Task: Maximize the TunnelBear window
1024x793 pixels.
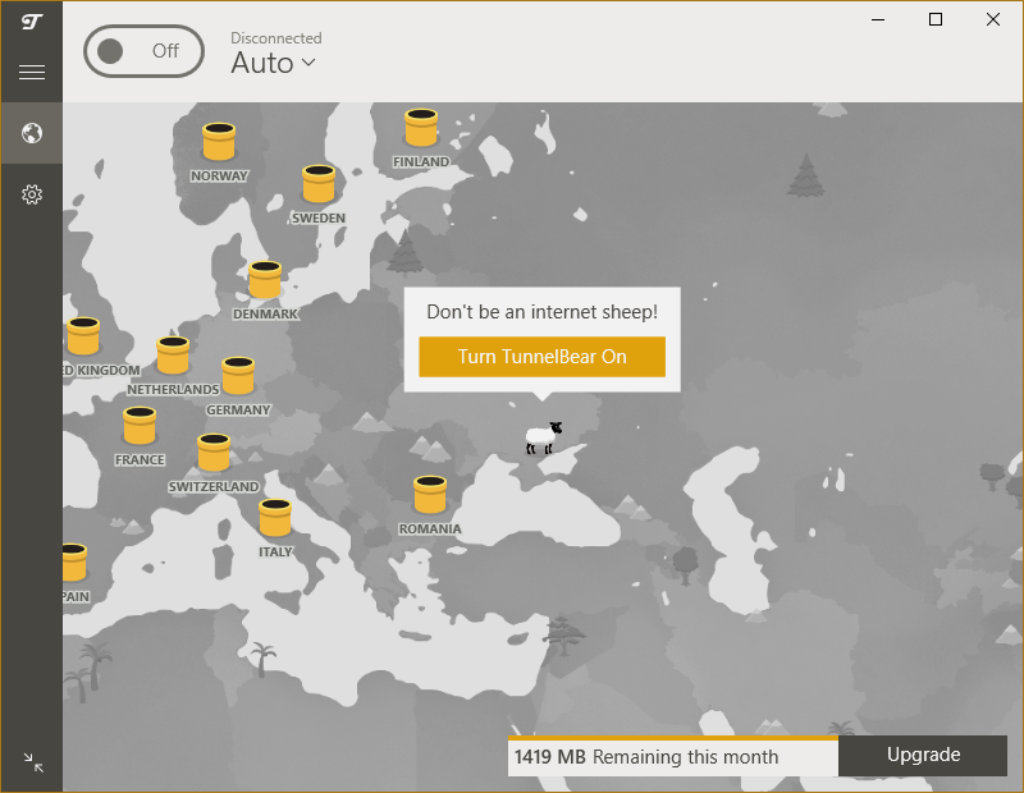Action: [x=935, y=20]
